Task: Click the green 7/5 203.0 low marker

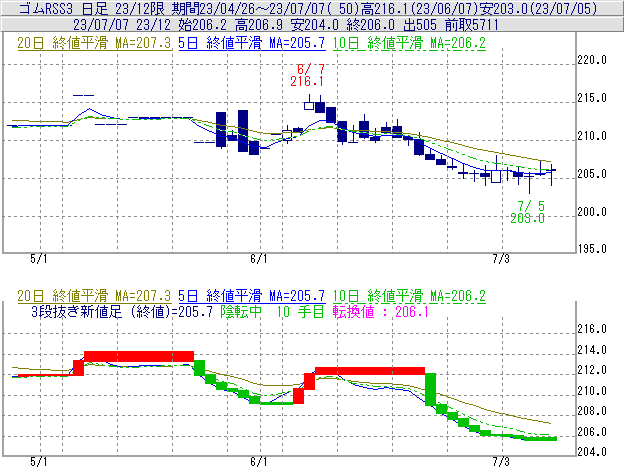Action: pyautogui.click(x=528, y=212)
